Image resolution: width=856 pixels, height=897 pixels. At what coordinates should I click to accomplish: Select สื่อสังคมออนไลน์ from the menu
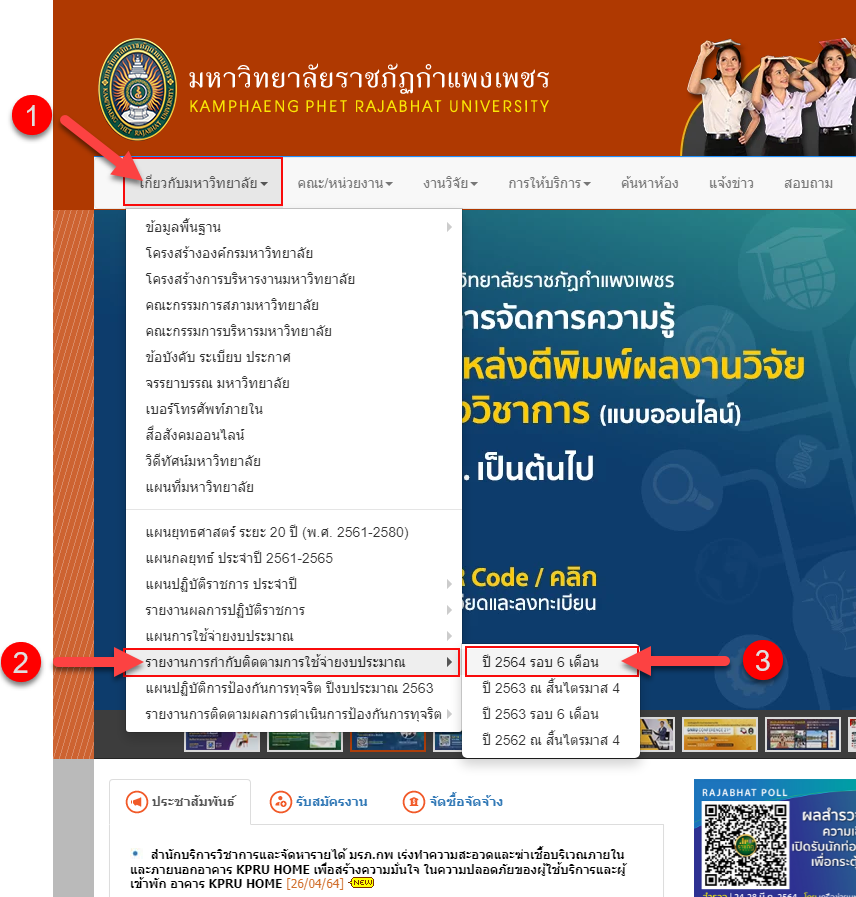(294, 435)
